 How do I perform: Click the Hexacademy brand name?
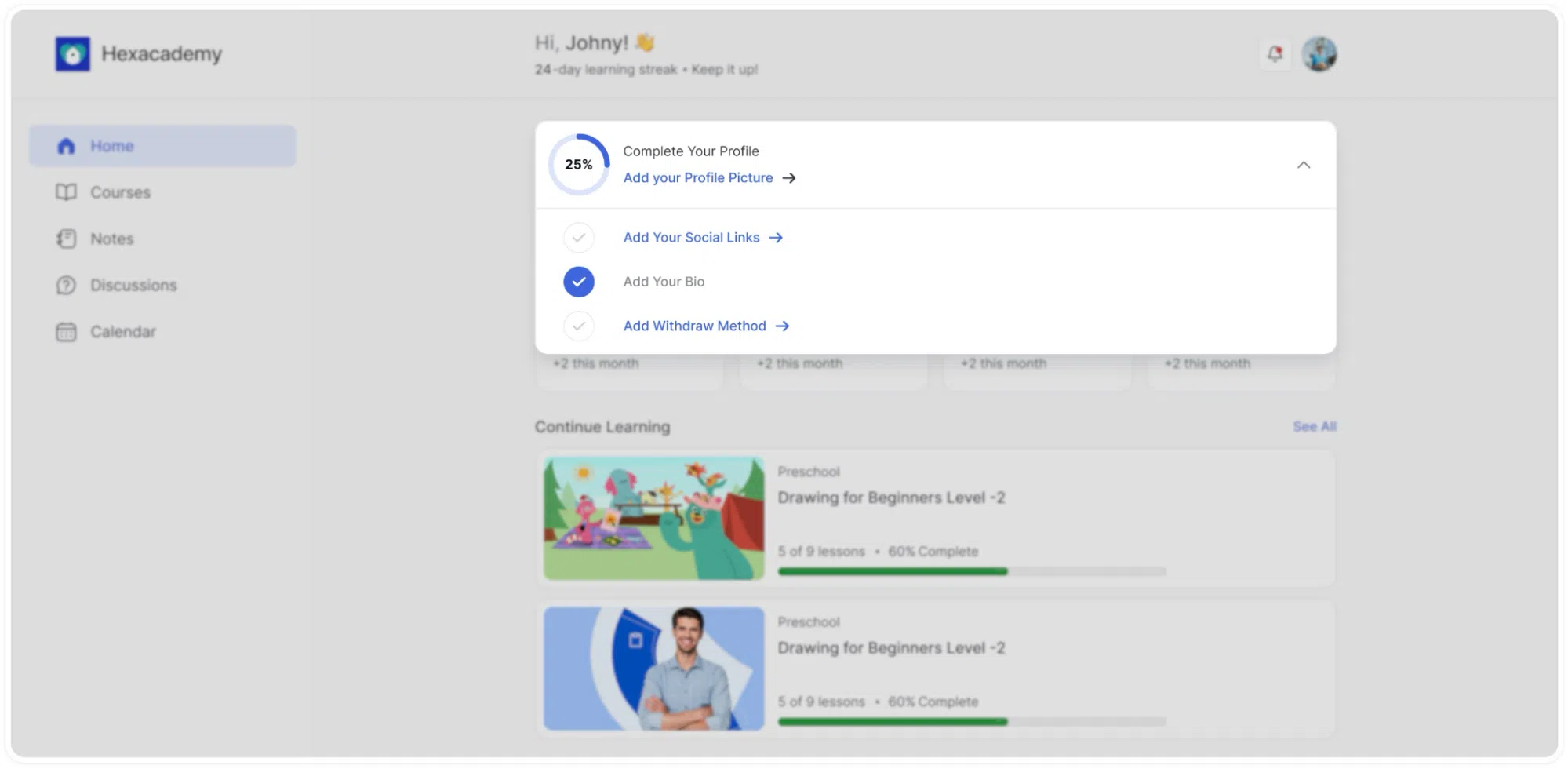point(162,54)
